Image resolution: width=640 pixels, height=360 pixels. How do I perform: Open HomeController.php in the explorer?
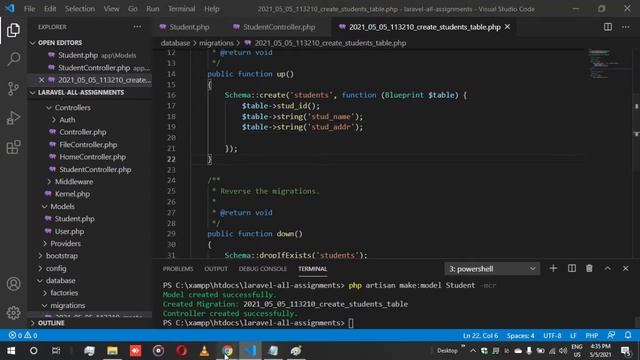click(x=93, y=157)
